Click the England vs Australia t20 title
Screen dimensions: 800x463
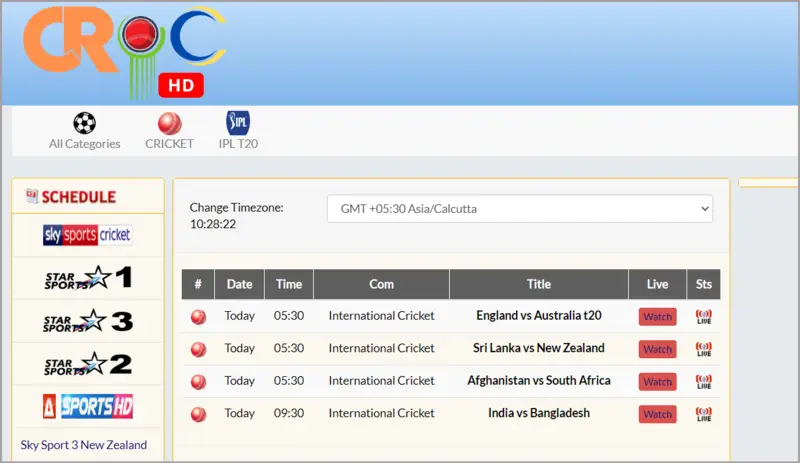[x=539, y=315]
